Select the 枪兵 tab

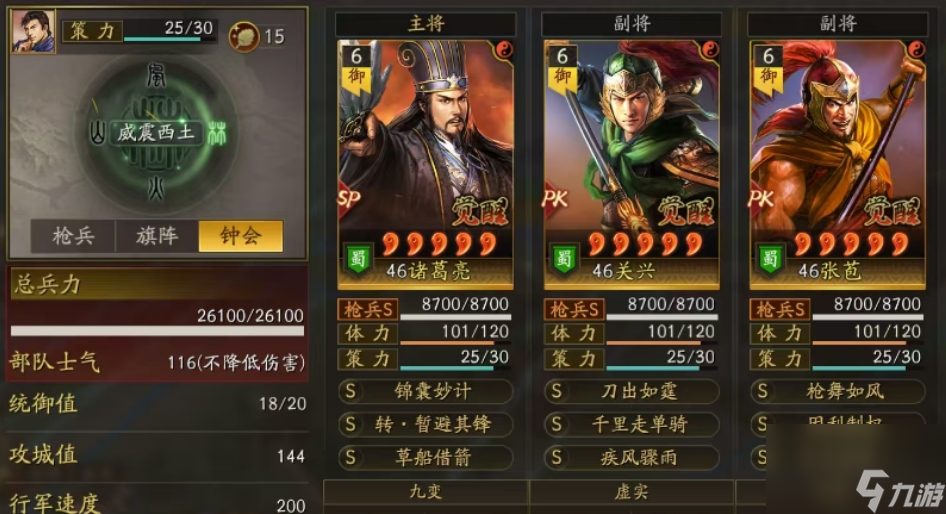tap(73, 236)
